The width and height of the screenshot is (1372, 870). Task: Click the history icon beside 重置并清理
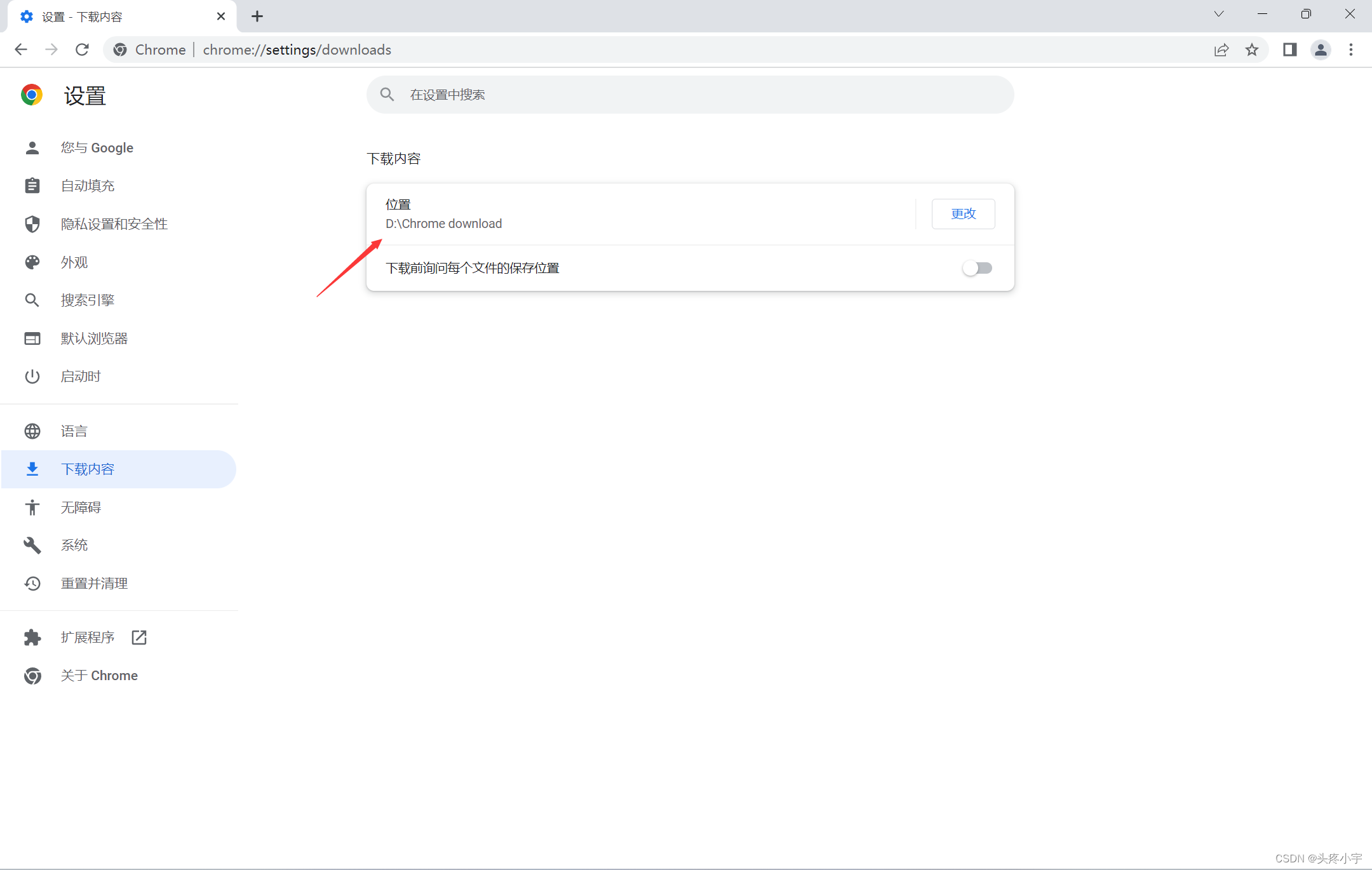(x=32, y=584)
